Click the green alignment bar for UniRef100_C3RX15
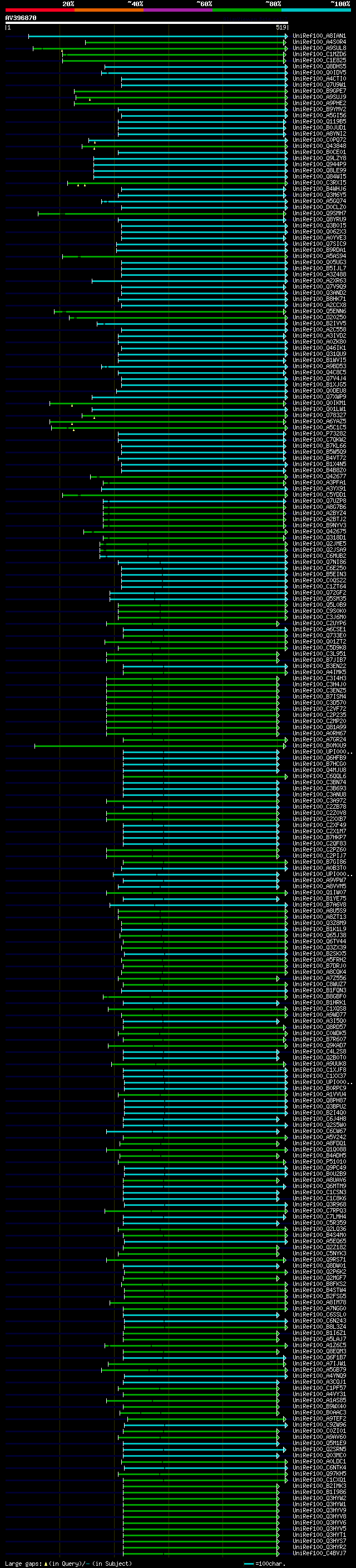The image size is (356, 1568). tap(176, 182)
